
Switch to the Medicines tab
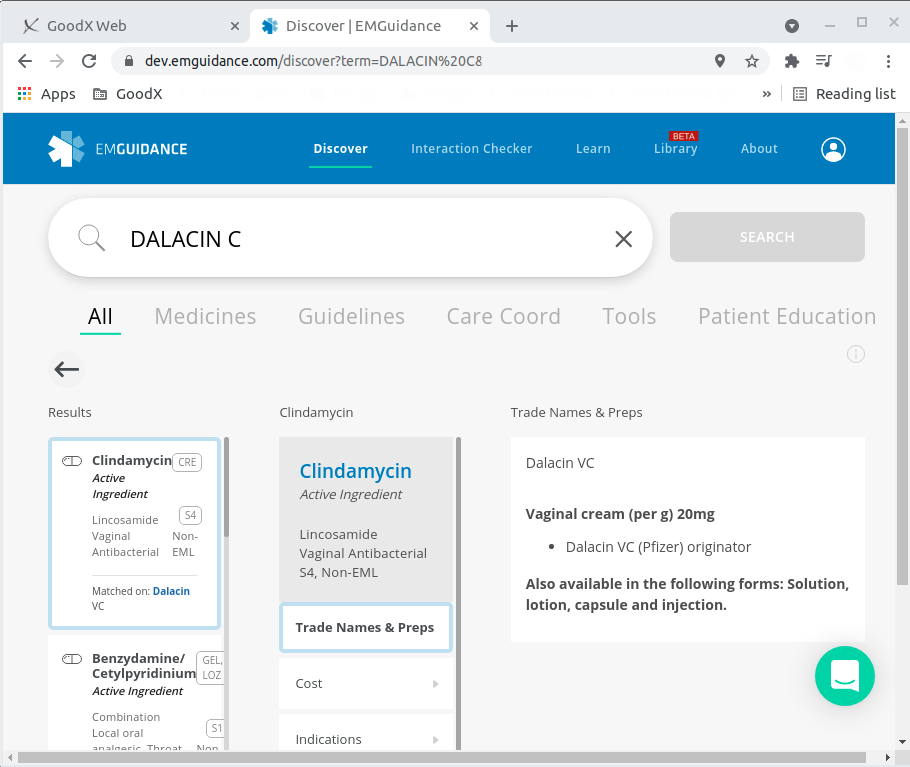pos(205,317)
